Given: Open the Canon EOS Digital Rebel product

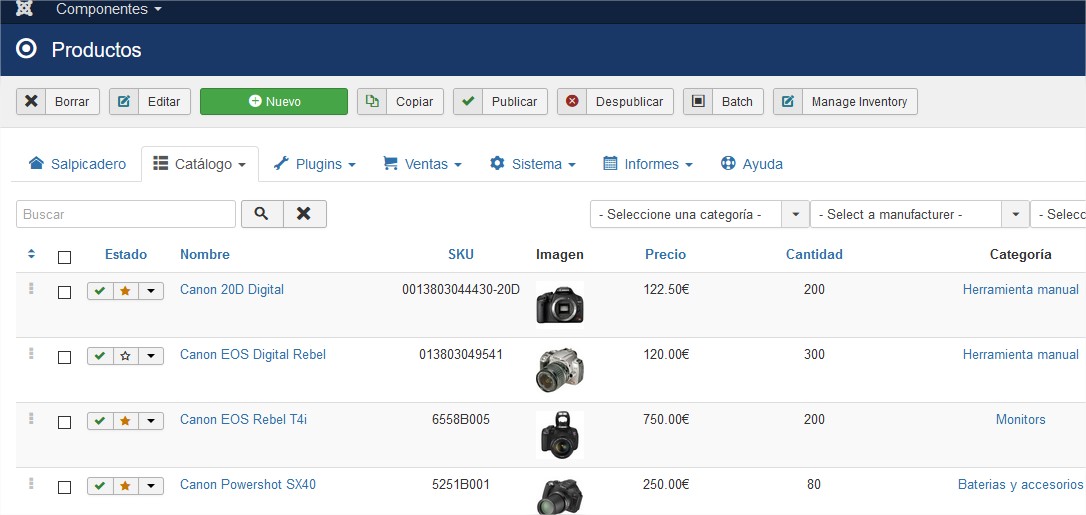Looking at the screenshot, I should [x=253, y=354].
